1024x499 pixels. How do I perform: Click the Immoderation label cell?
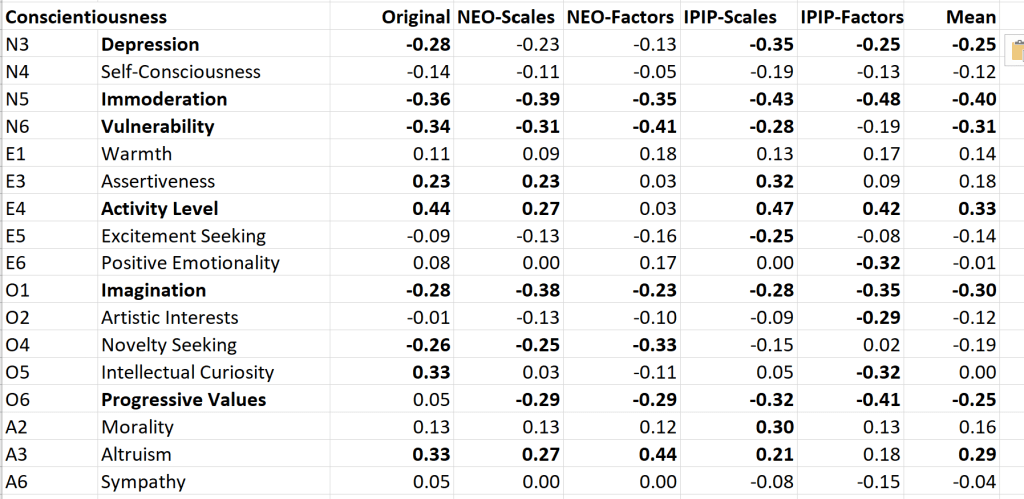pos(164,99)
